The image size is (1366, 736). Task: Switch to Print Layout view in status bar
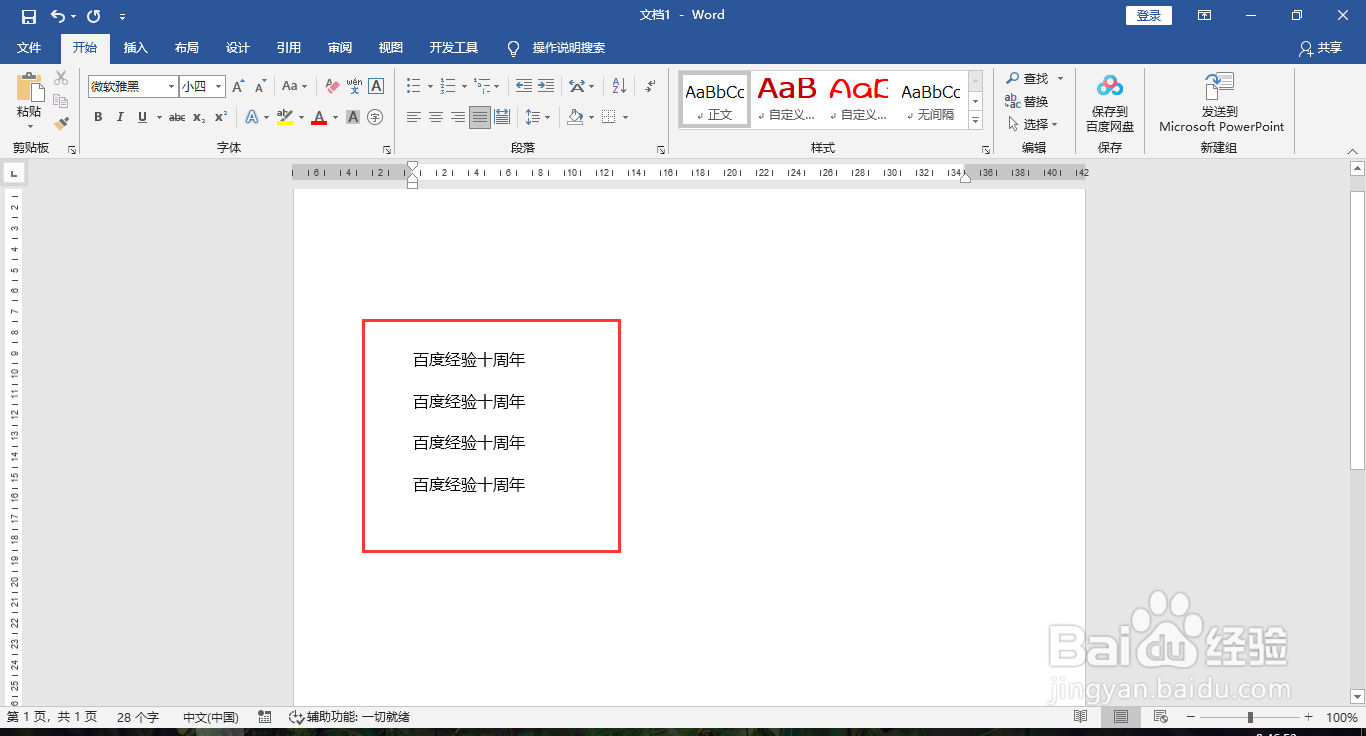(x=1121, y=717)
